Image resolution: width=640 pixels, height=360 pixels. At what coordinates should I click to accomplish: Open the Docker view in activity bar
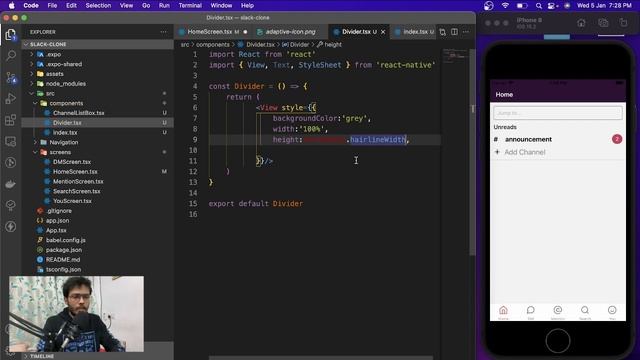coord(11,184)
